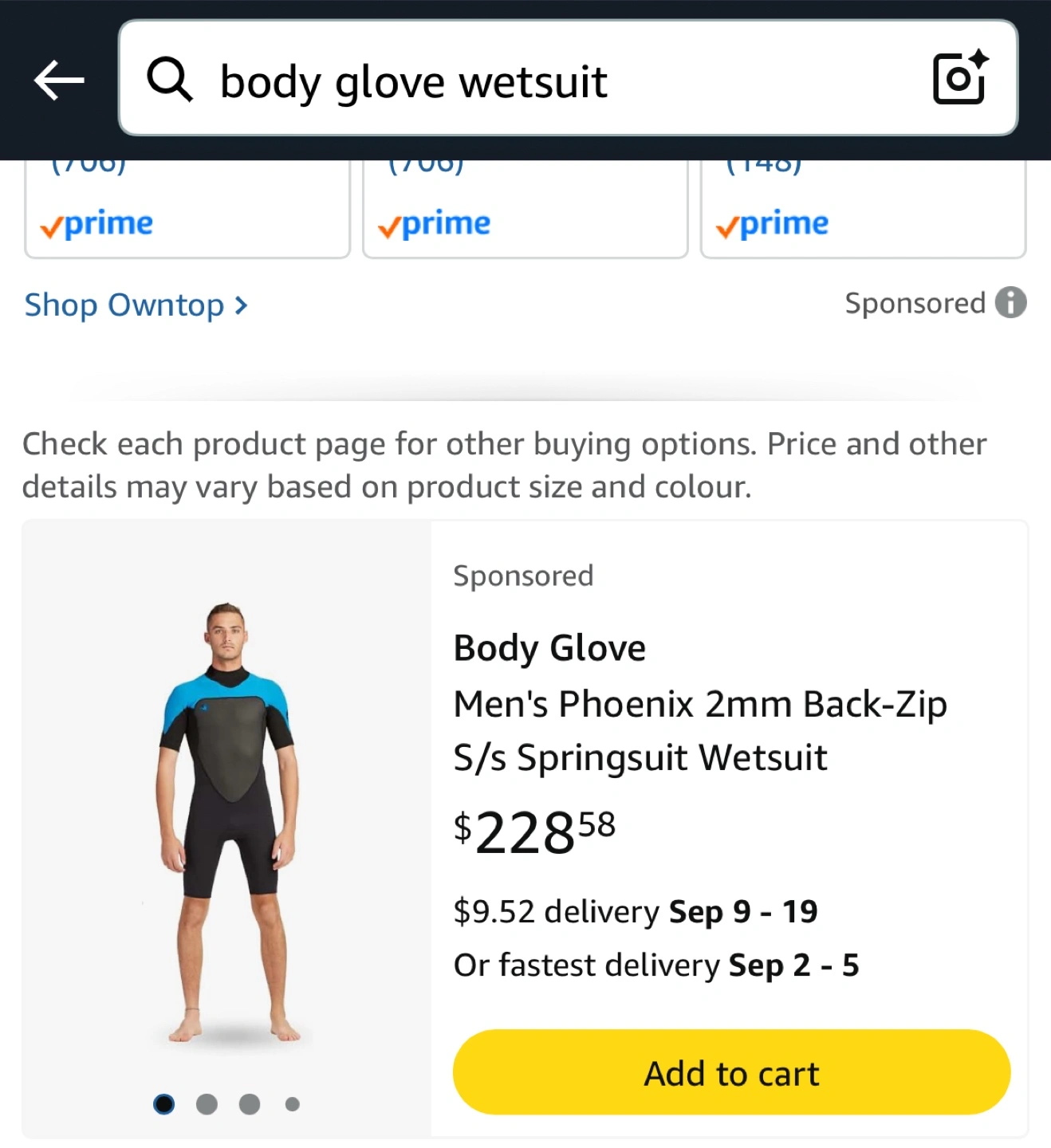Open Shop Owntop chevron link
The height and width of the screenshot is (1148, 1051).
tap(136, 305)
